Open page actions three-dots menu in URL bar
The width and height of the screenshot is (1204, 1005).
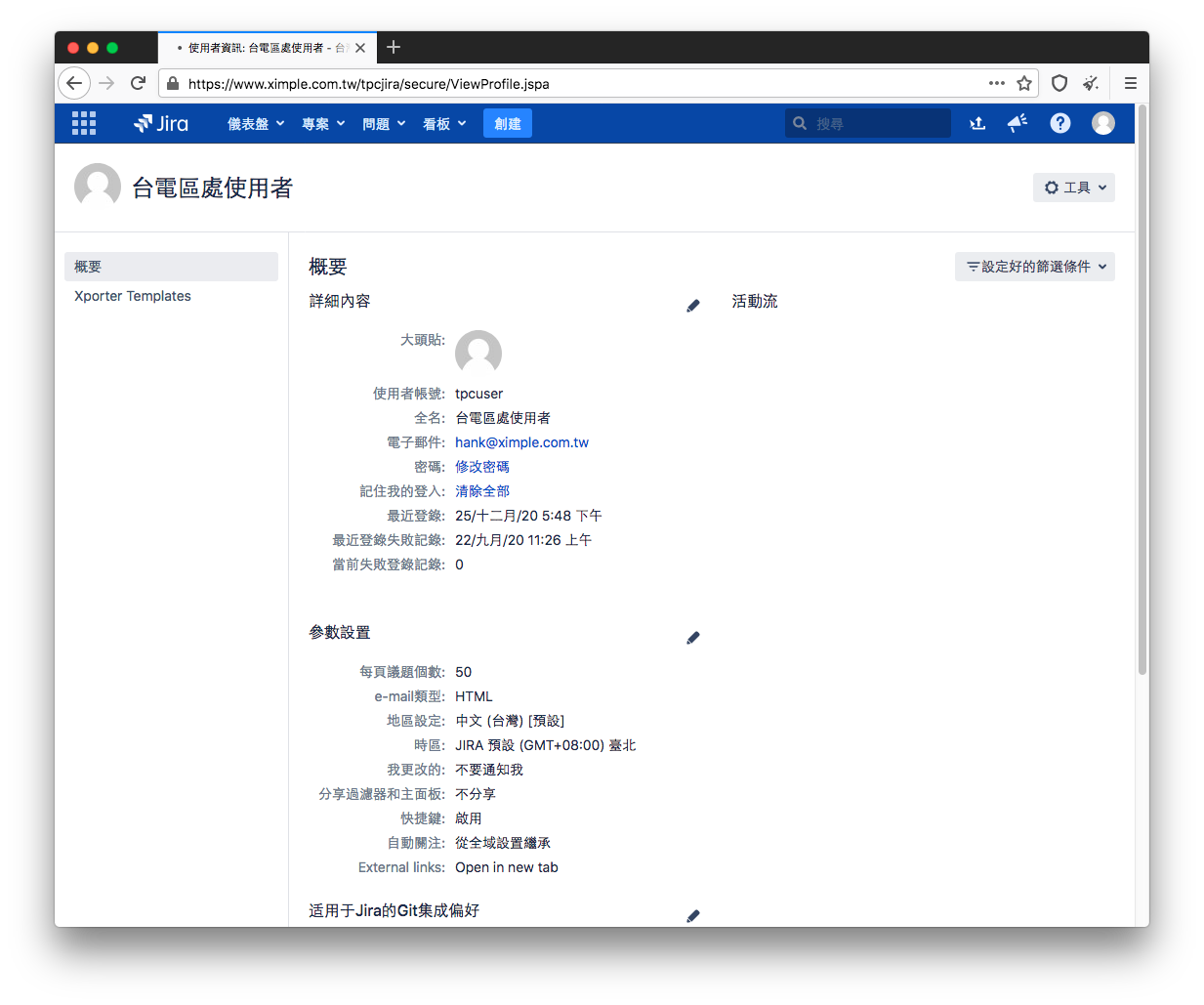[996, 83]
